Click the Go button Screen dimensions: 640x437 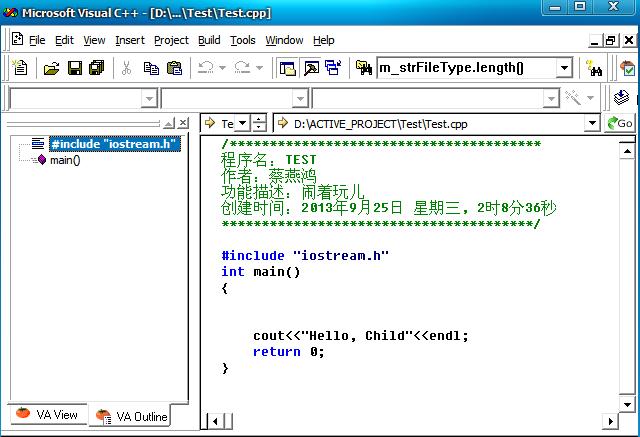pos(620,123)
